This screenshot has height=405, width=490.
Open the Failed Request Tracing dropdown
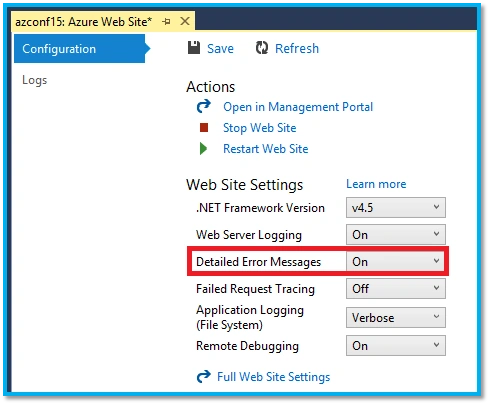pos(396,288)
